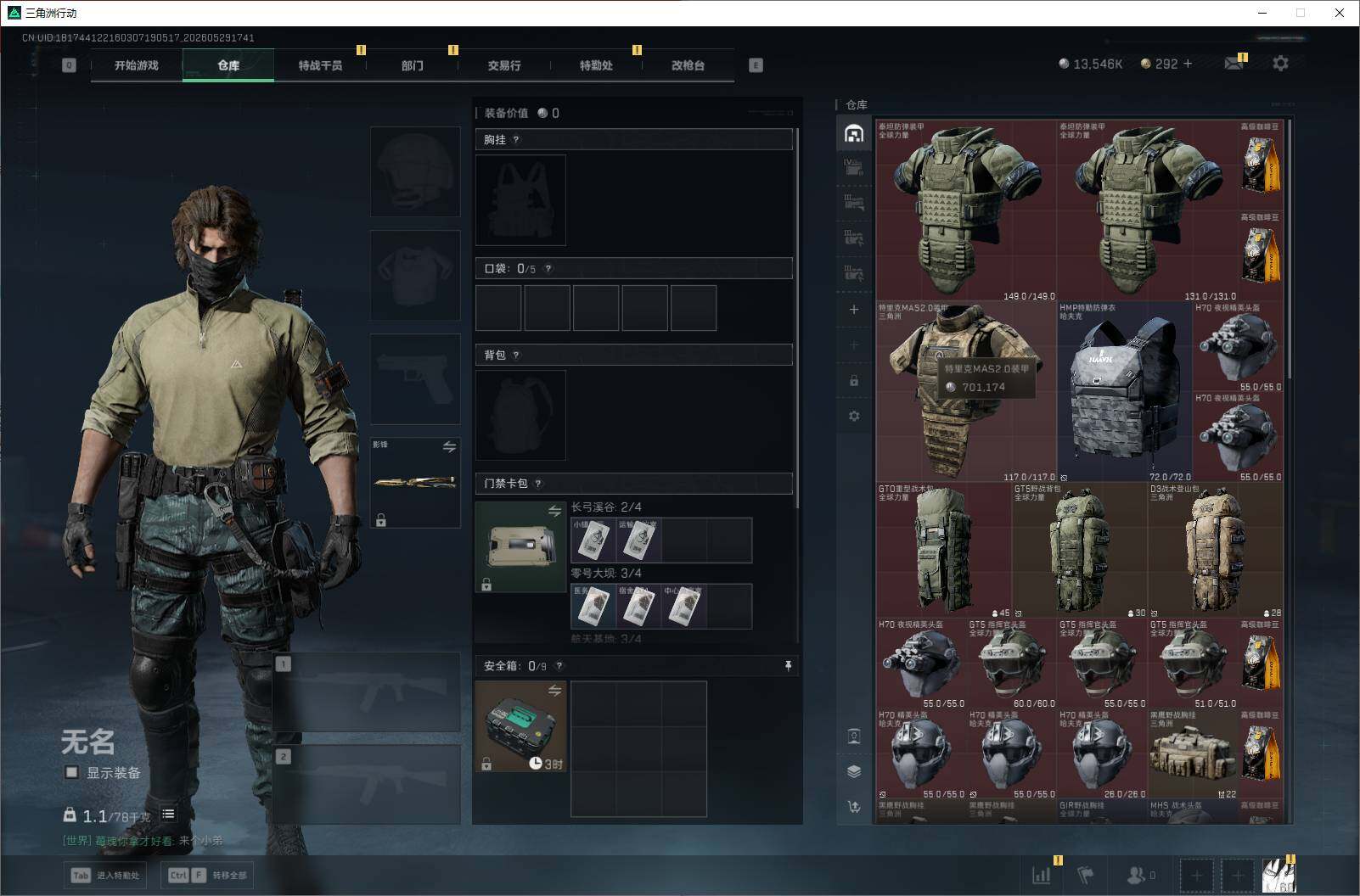Click the lock icon in warehouse sidebar
Viewport: 1360px width, 896px height.
point(854,381)
